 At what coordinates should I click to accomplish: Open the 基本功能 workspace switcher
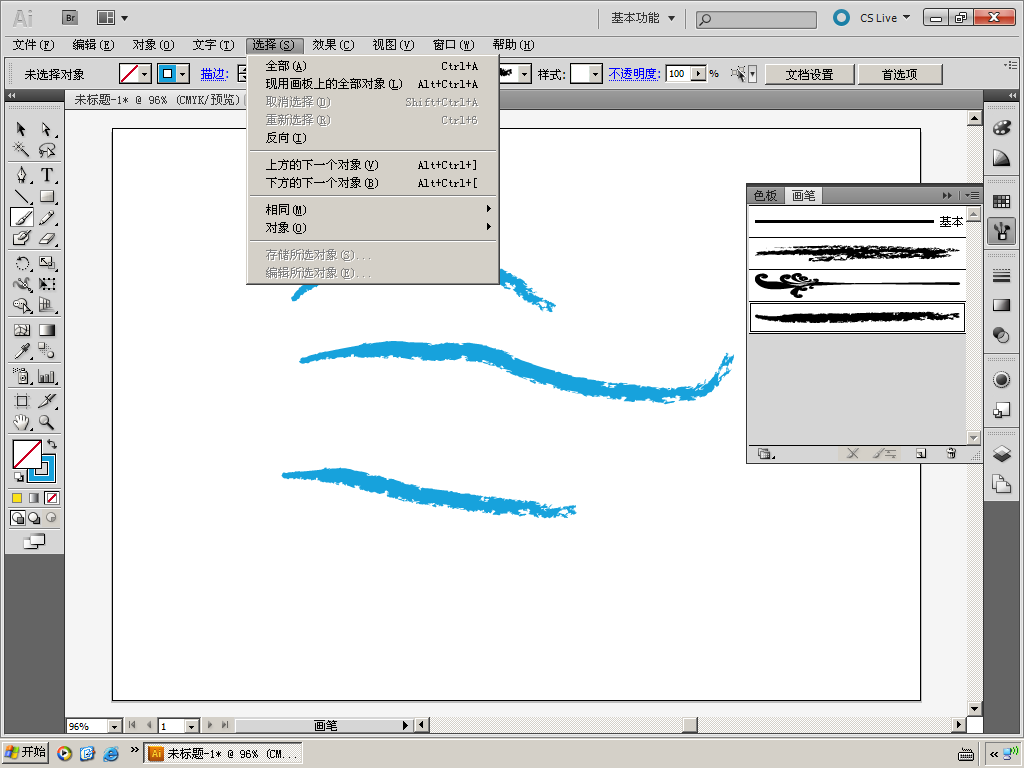coord(643,18)
